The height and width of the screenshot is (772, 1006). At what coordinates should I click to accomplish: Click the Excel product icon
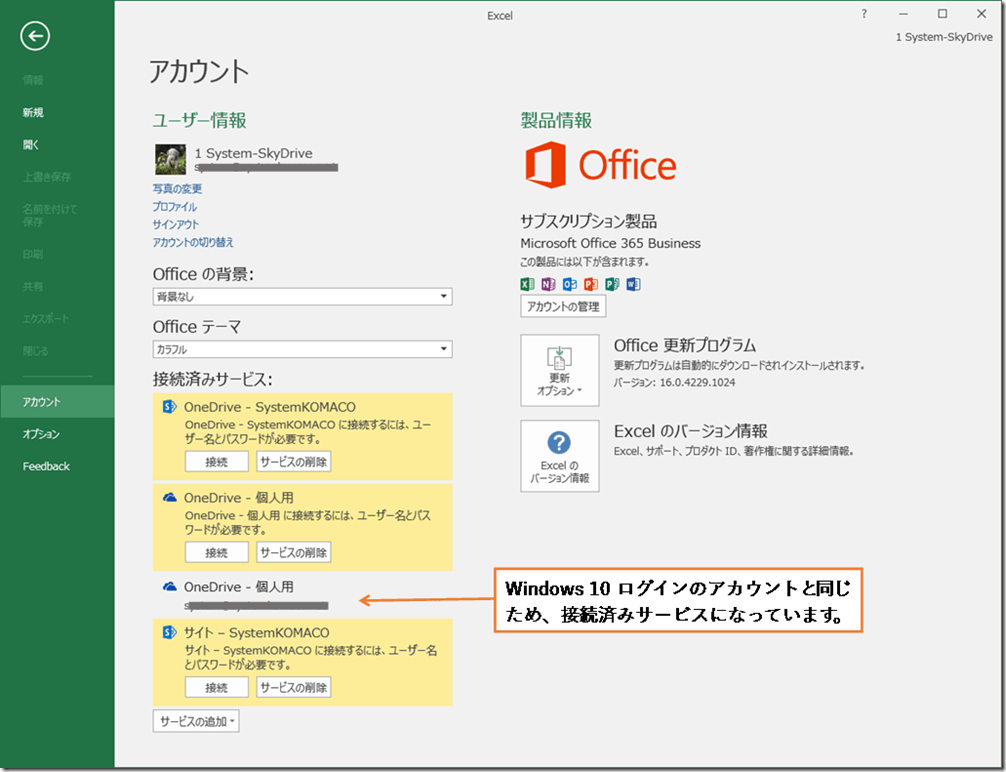527,284
